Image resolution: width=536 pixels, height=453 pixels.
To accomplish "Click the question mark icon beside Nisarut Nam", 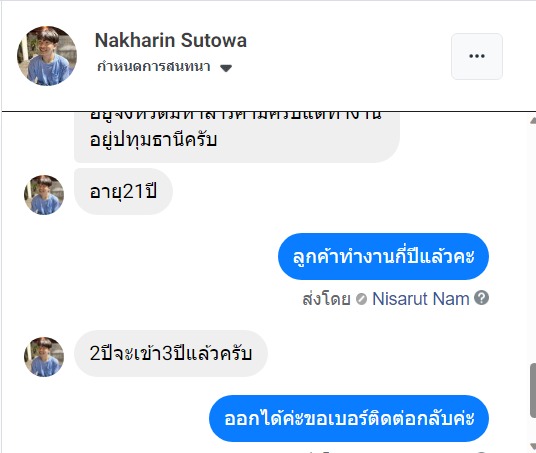I will tap(481, 298).
